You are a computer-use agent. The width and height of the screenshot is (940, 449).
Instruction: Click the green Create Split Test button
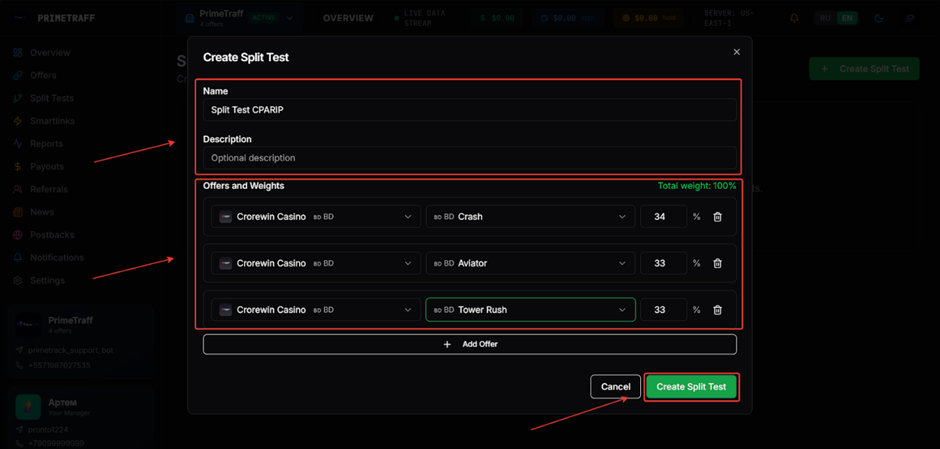pyautogui.click(x=691, y=387)
